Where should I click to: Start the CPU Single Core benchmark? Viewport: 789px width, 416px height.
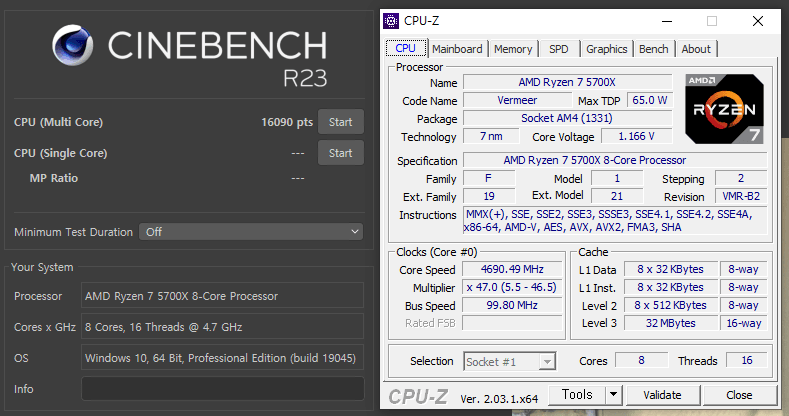(341, 153)
